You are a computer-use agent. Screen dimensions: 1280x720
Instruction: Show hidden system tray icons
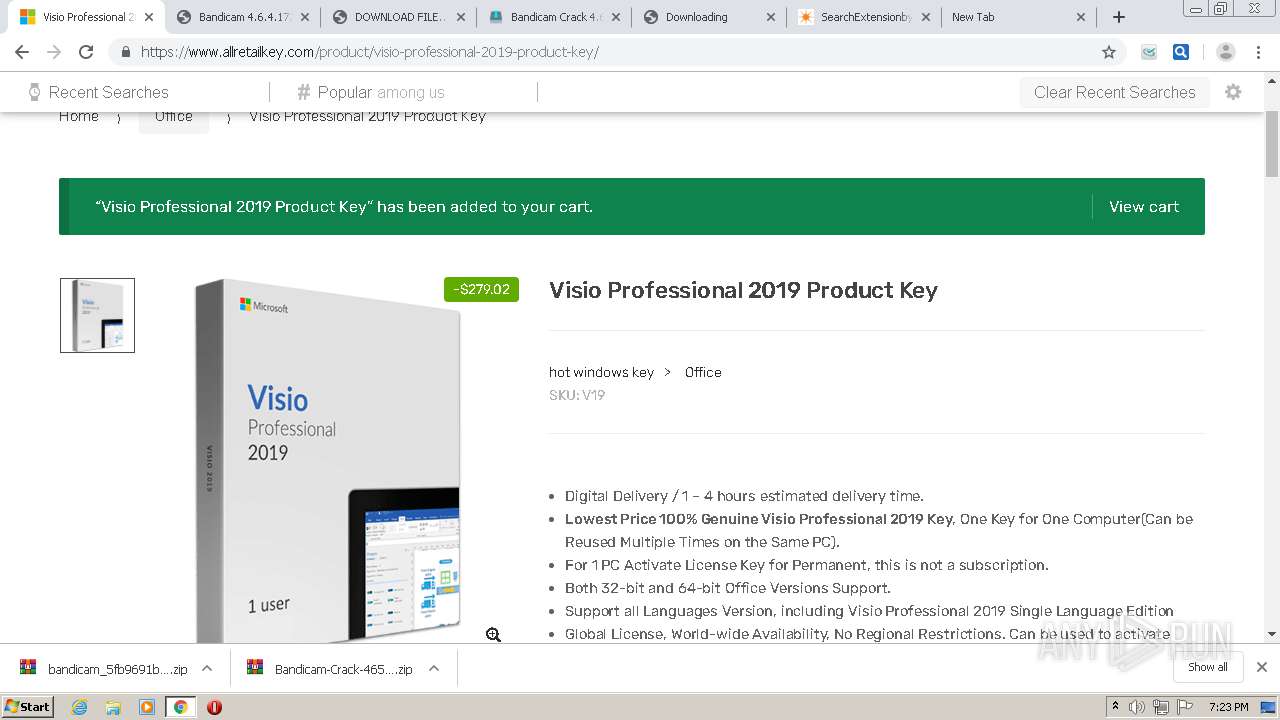click(x=1115, y=707)
